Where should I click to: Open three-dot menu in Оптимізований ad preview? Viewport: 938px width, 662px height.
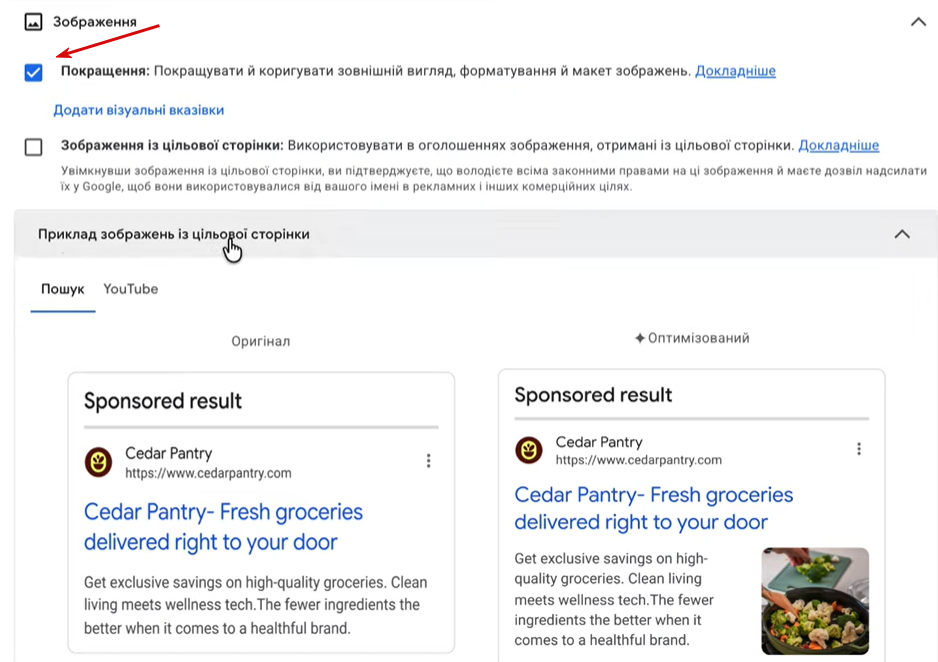click(858, 449)
